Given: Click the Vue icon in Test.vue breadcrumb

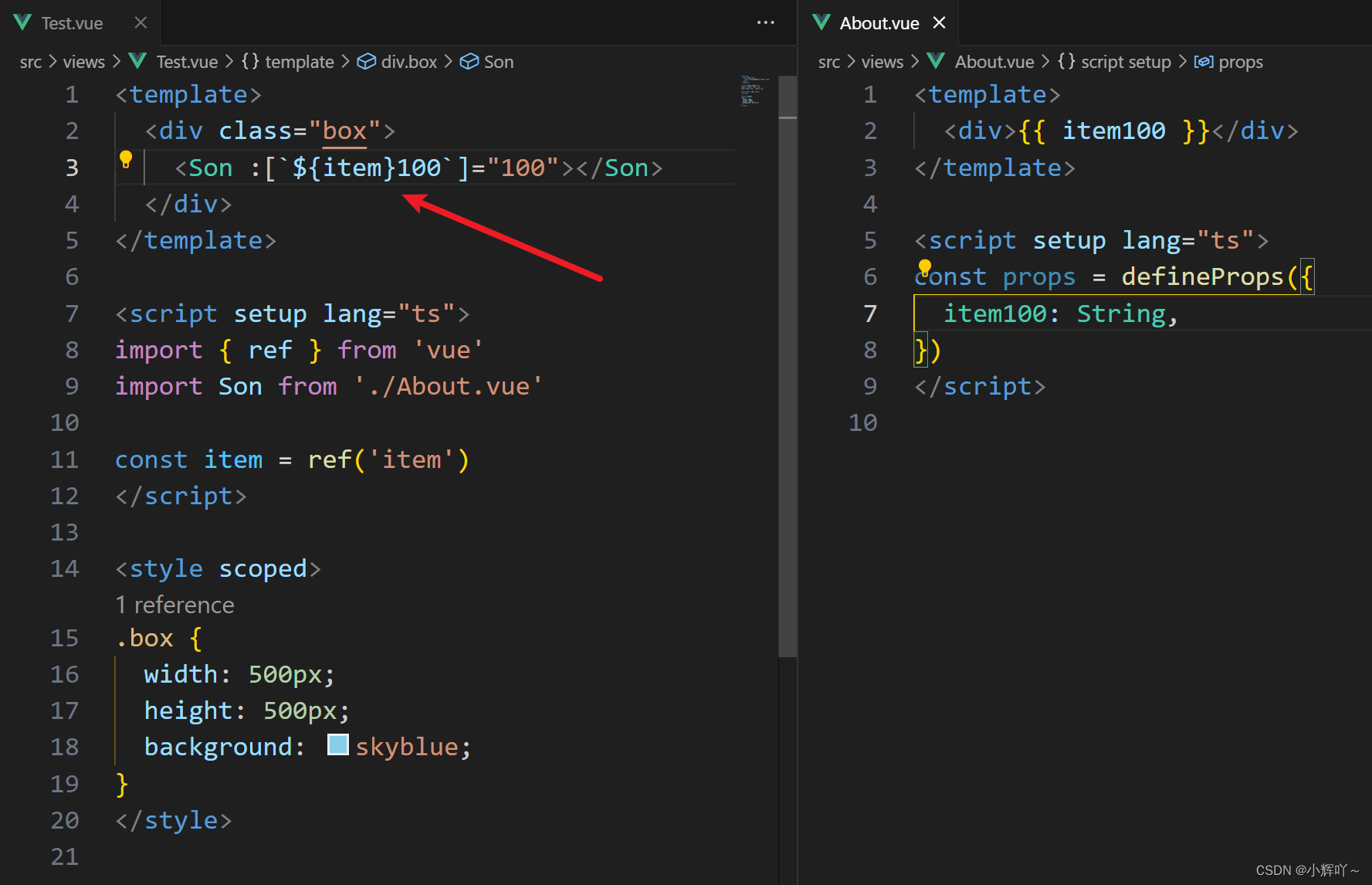Looking at the screenshot, I should (x=138, y=61).
